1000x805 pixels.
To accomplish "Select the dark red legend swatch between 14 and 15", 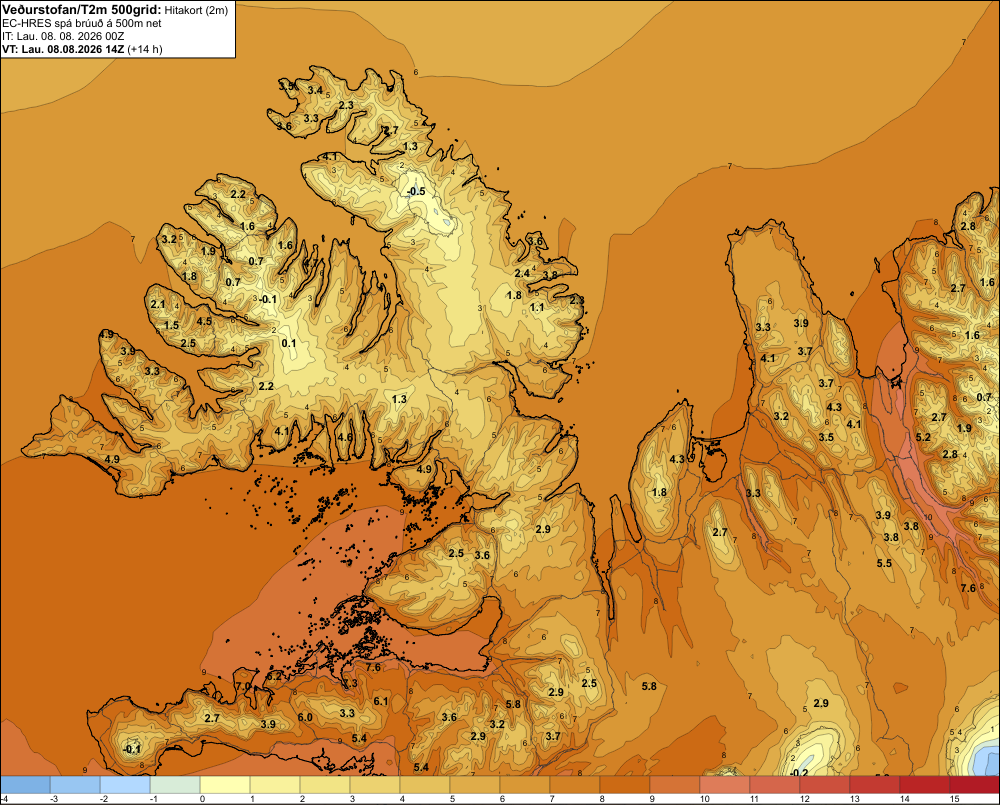I will (925, 784).
